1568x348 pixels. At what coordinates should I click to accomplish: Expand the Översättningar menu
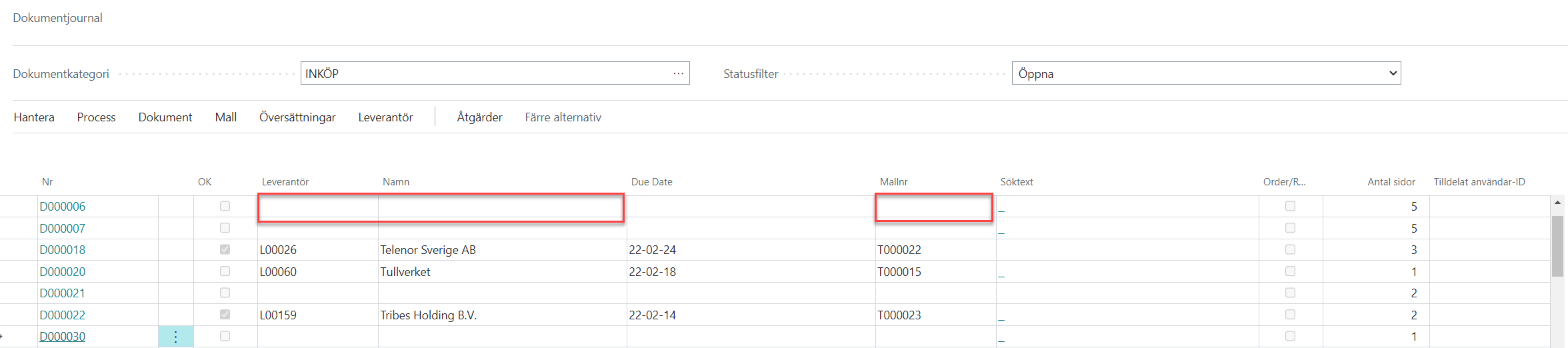pos(297,117)
